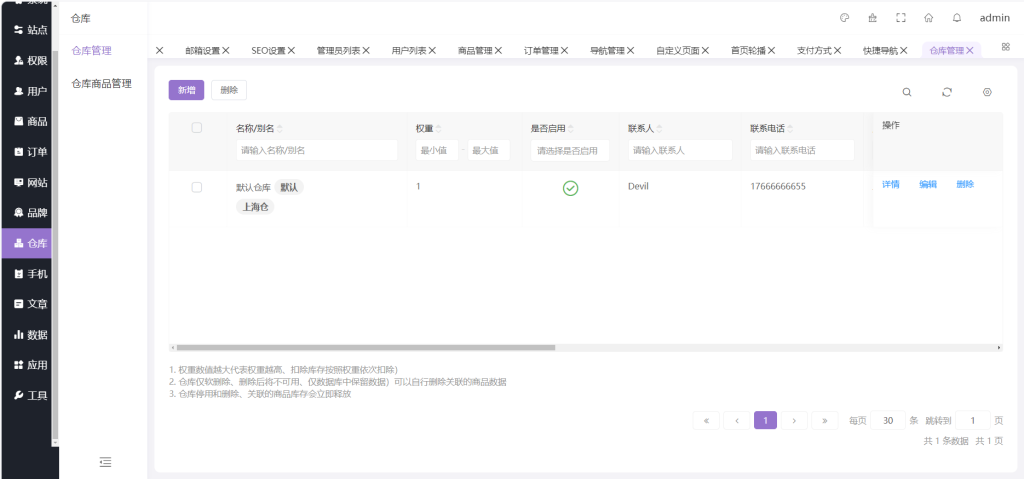Screen dimensions: 1024x479
Task: Open the home page icon
Action: pos(929,18)
